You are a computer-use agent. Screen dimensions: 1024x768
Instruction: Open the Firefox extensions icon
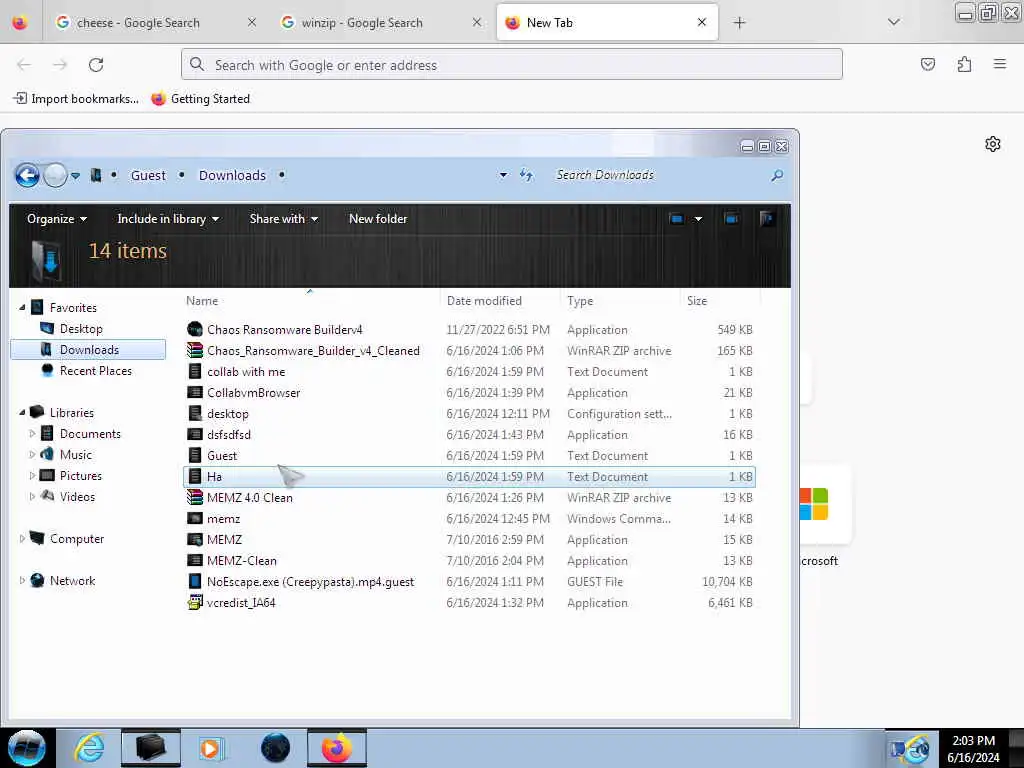pos(965,64)
